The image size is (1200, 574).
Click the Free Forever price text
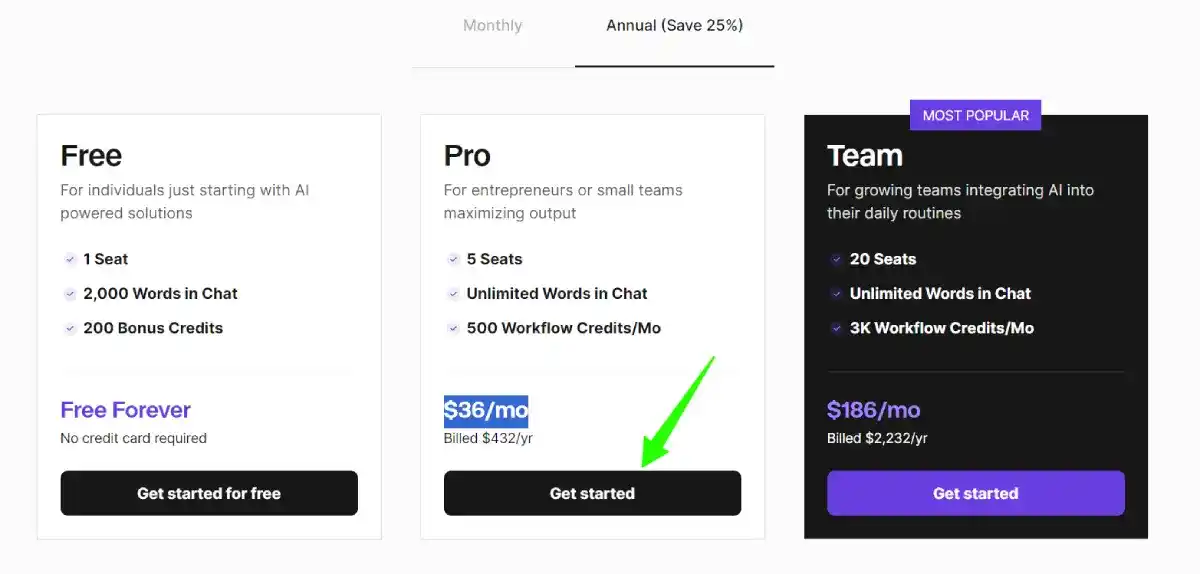125,410
